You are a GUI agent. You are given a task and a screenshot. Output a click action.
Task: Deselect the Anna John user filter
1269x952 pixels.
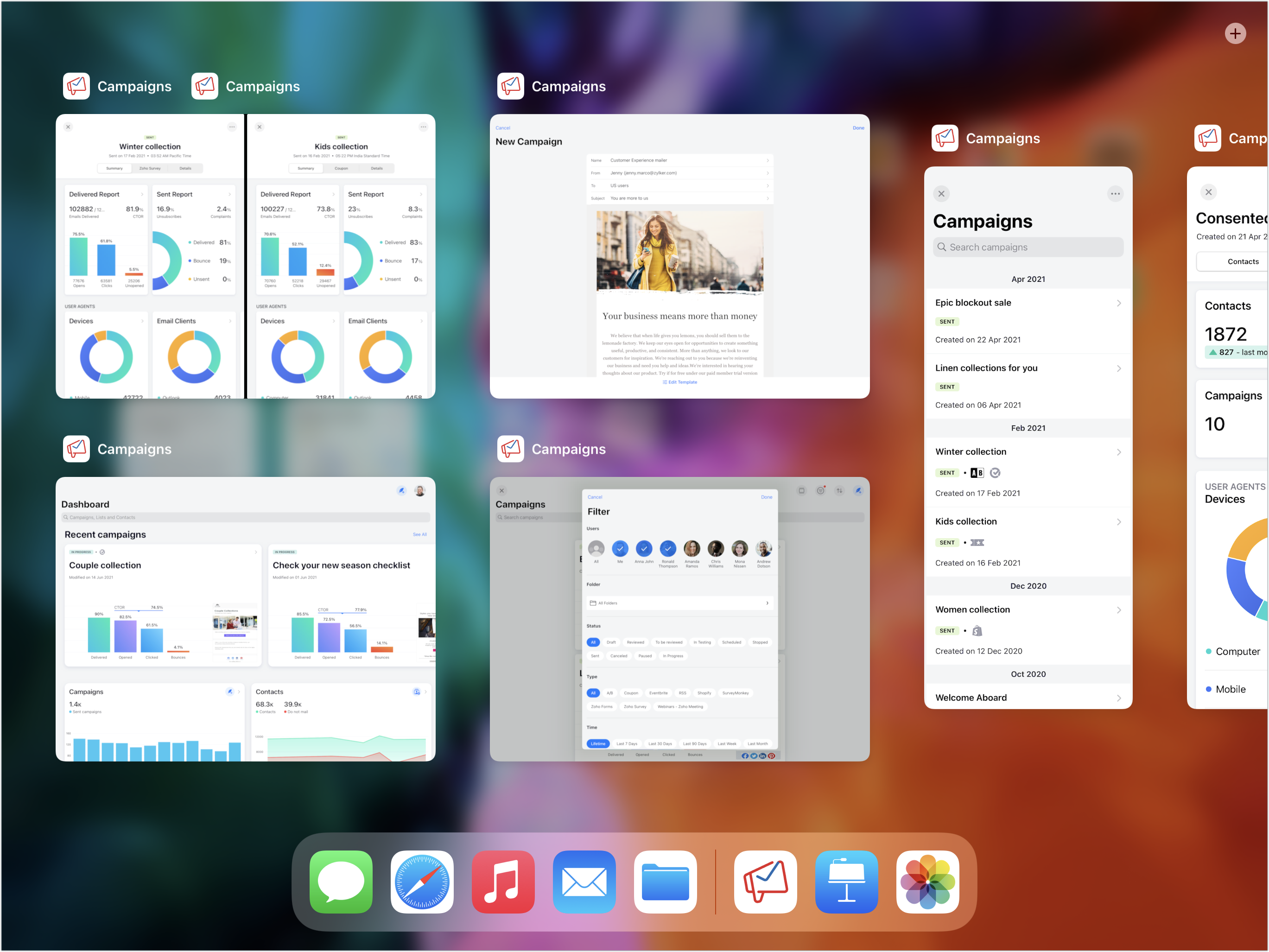[644, 549]
